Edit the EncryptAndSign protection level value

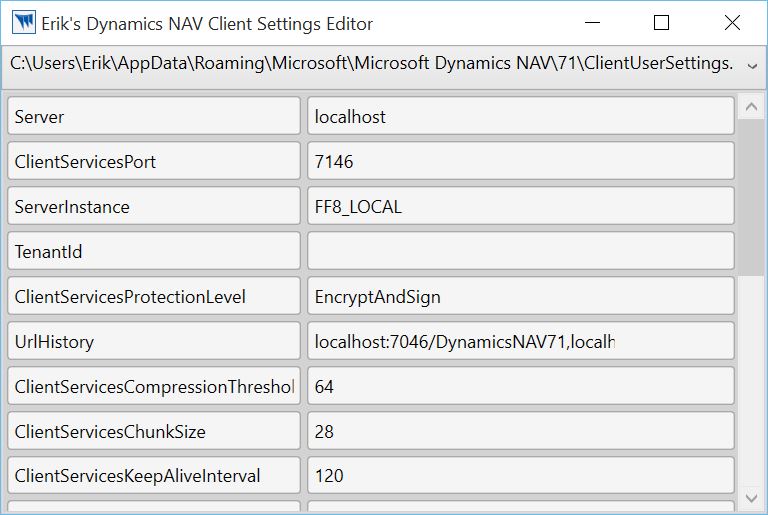(521, 296)
